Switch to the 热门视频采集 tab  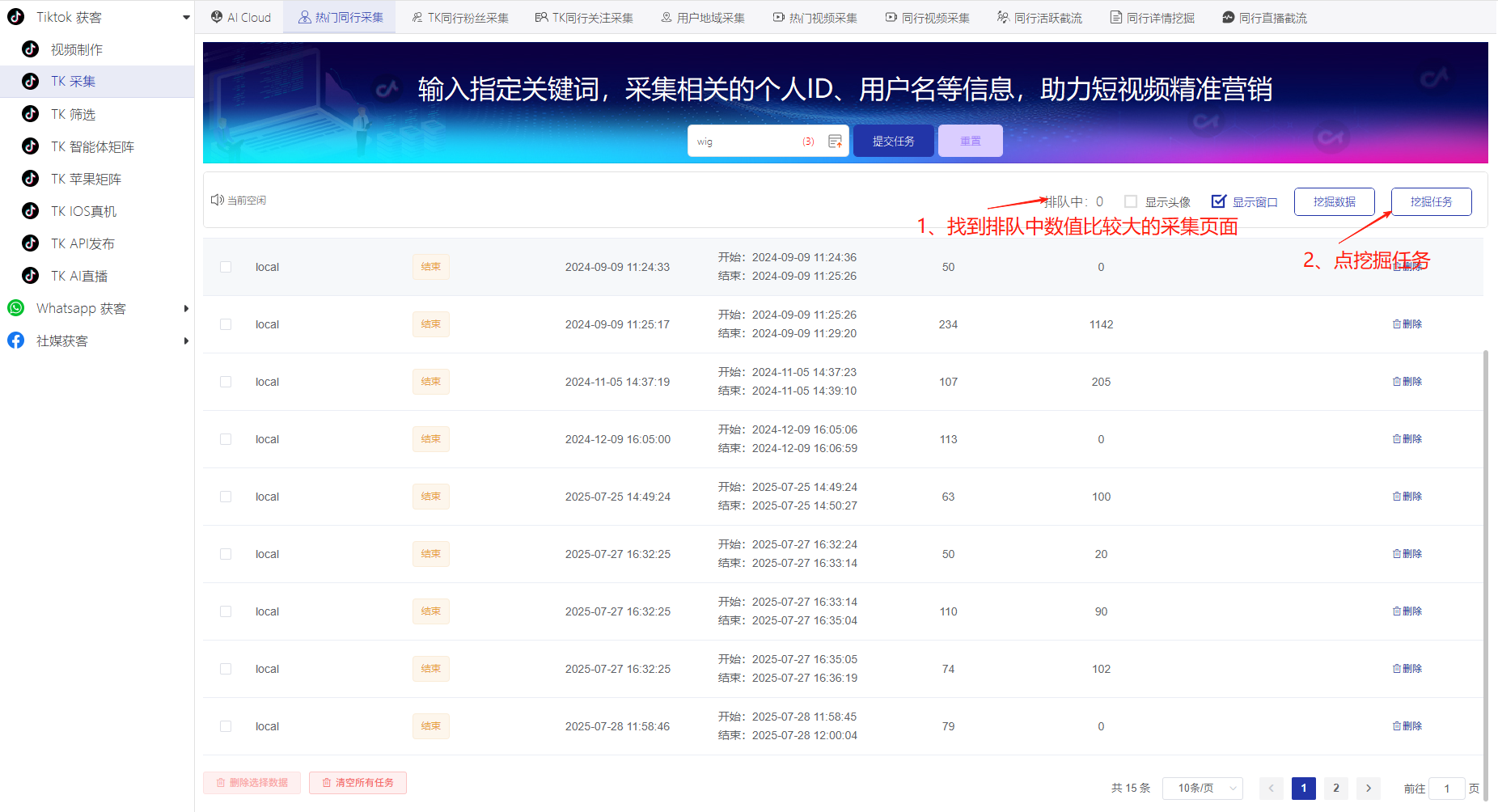(x=815, y=16)
